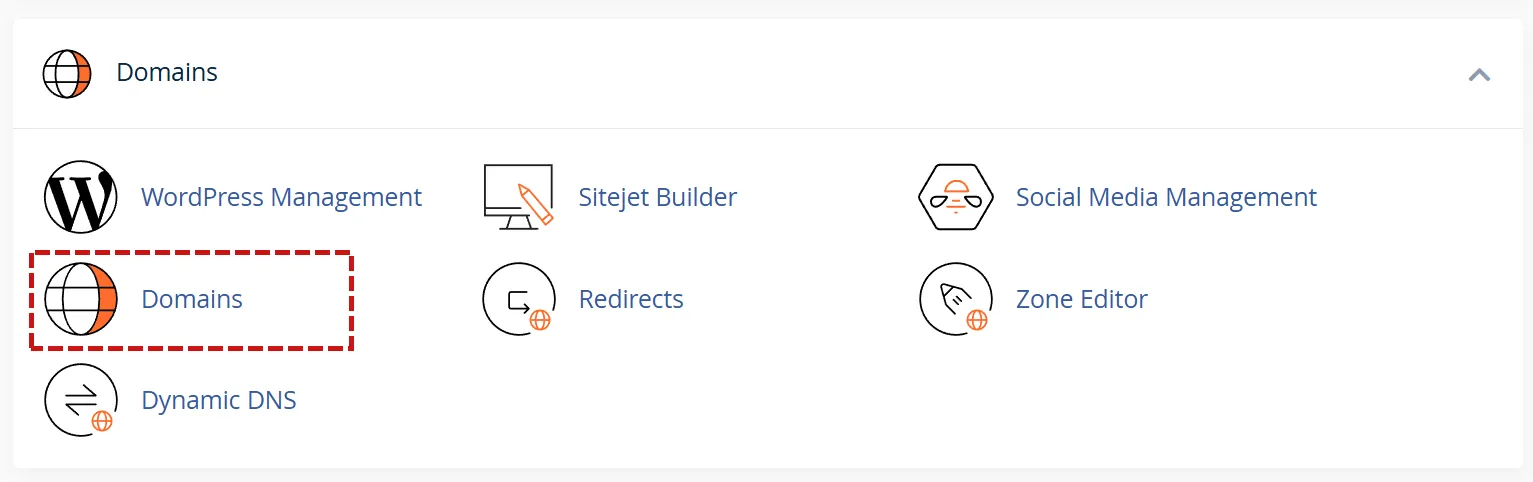Image resolution: width=1533 pixels, height=482 pixels.
Task: Click the Zone Editor pen icon
Action: pos(955,299)
